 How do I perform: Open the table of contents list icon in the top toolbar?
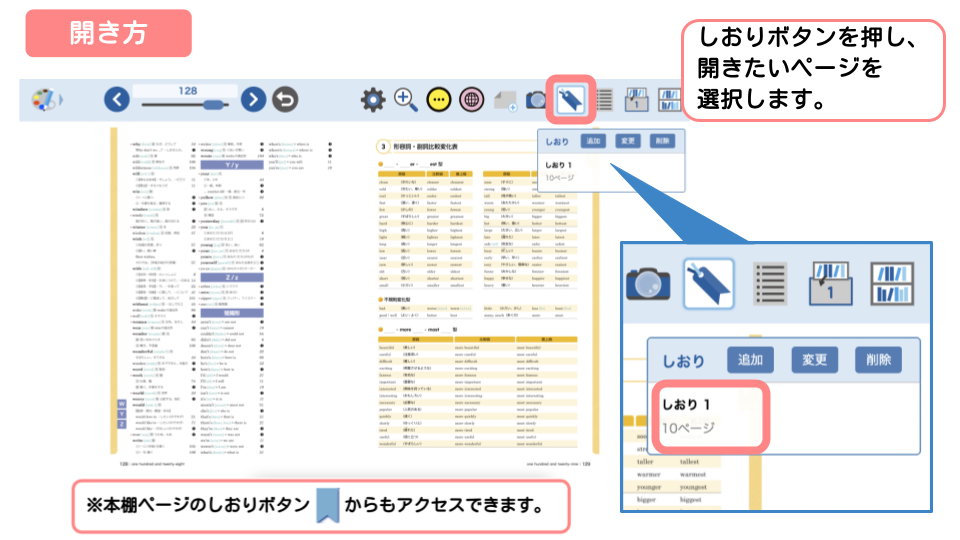pyautogui.click(x=604, y=100)
